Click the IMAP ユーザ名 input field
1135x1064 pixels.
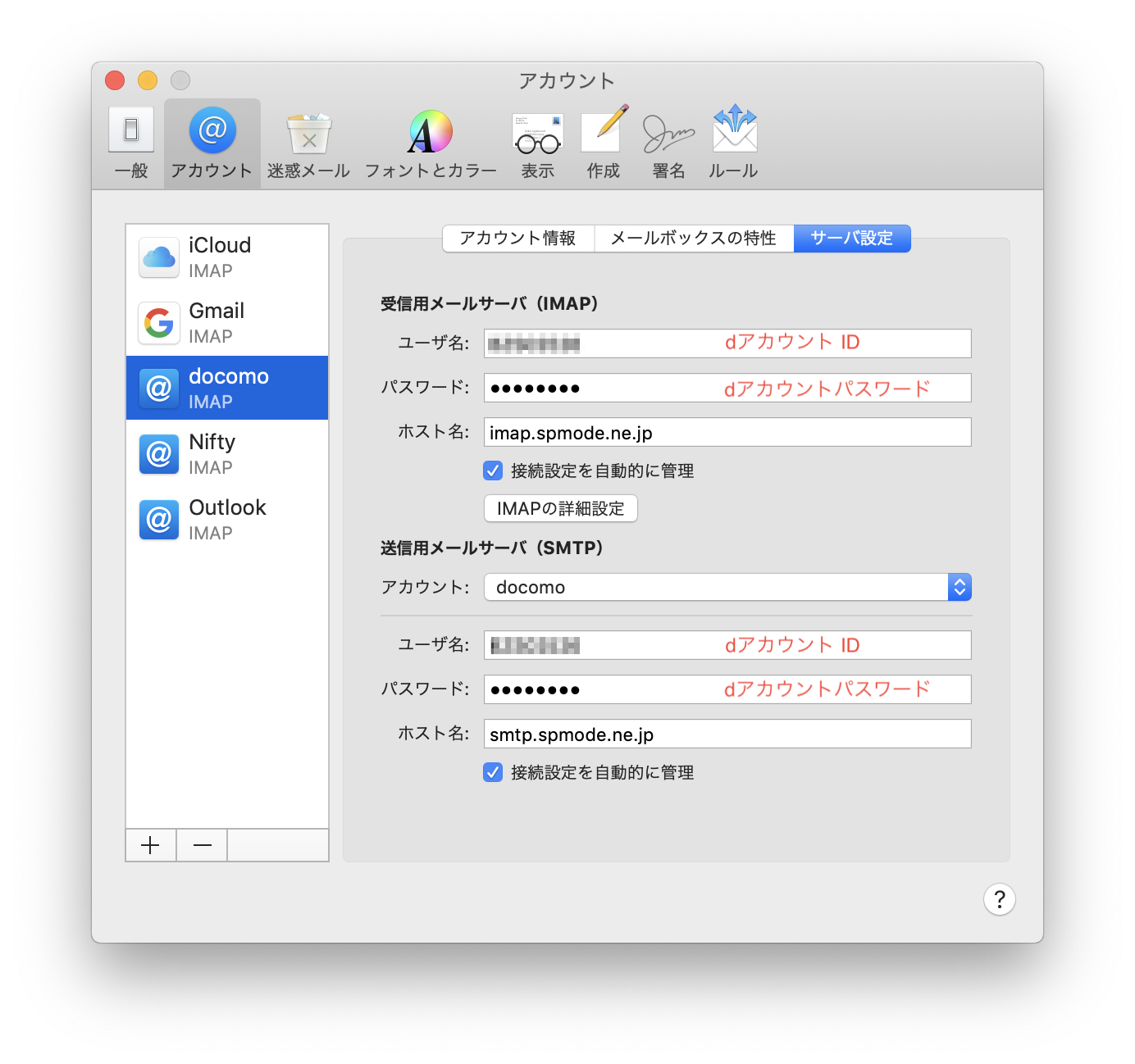(727, 343)
